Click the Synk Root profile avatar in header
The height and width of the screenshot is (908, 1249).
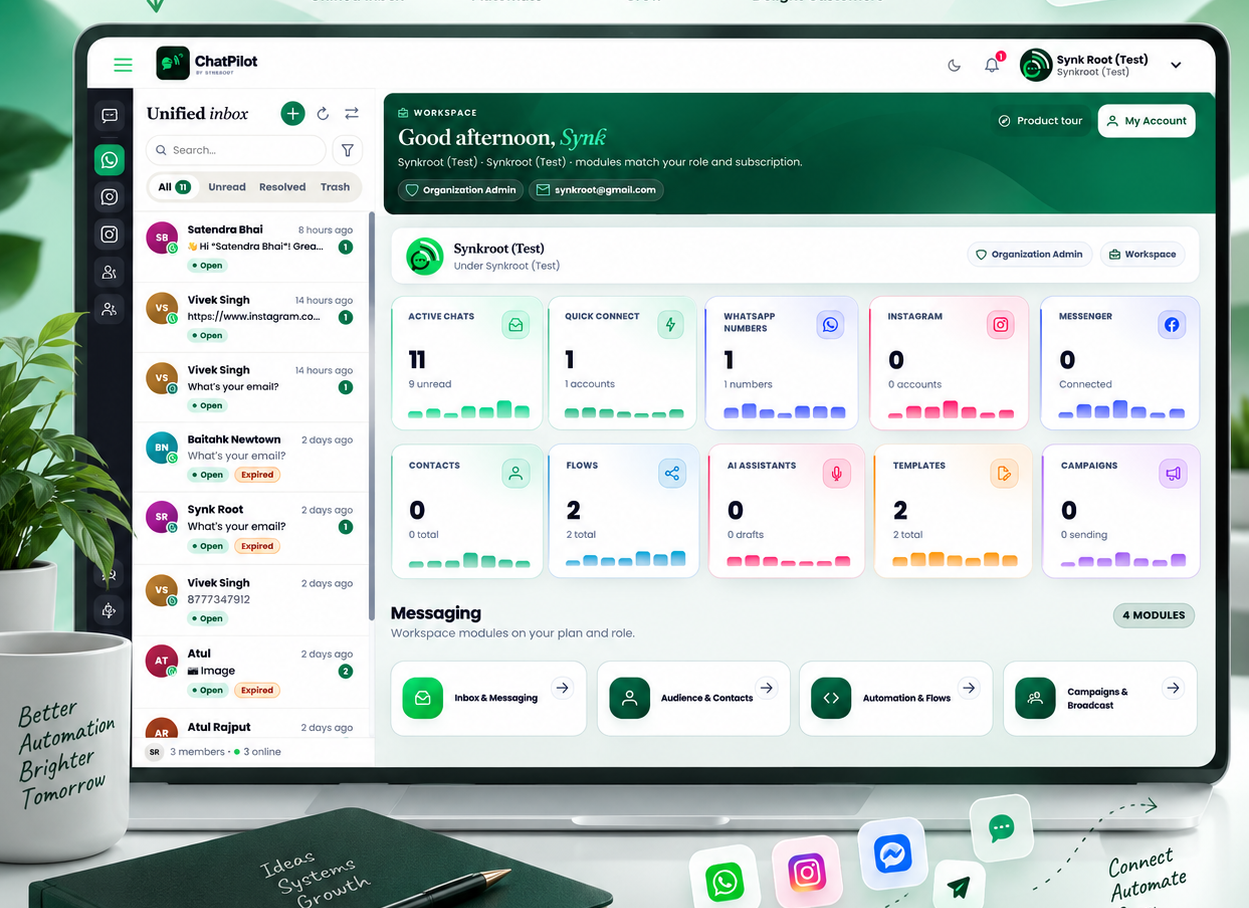click(1036, 65)
